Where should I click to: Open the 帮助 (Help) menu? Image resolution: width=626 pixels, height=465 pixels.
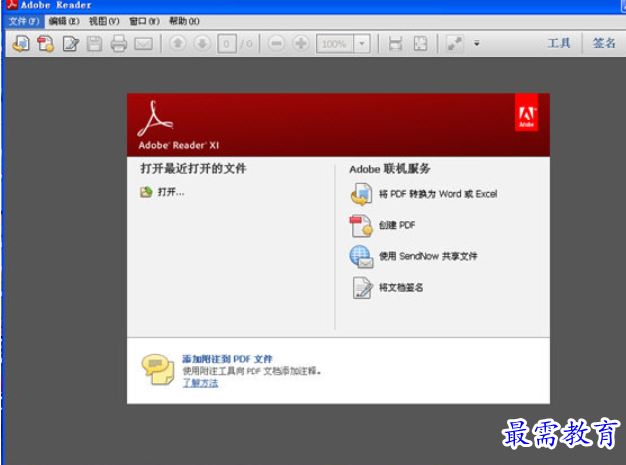click(x=184, y=21)
